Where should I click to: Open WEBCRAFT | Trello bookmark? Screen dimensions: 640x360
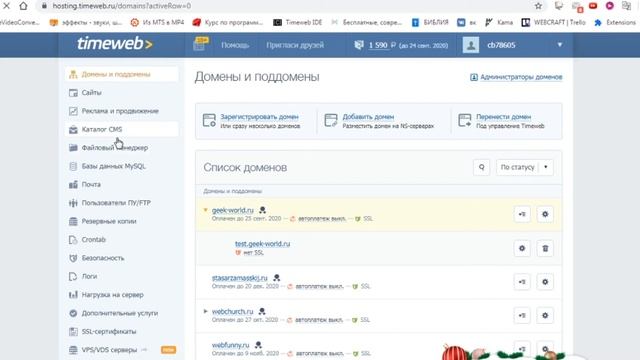click(553, 22)
